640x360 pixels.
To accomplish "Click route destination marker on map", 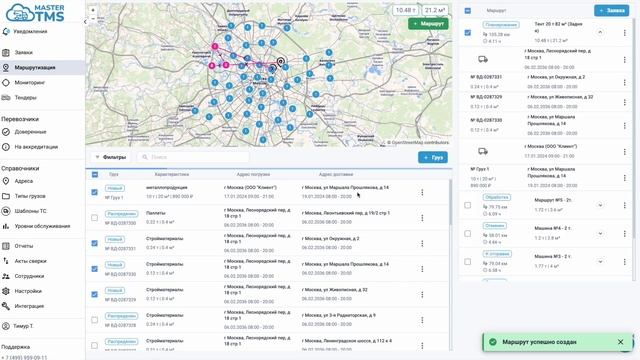I will pos(280,62).
